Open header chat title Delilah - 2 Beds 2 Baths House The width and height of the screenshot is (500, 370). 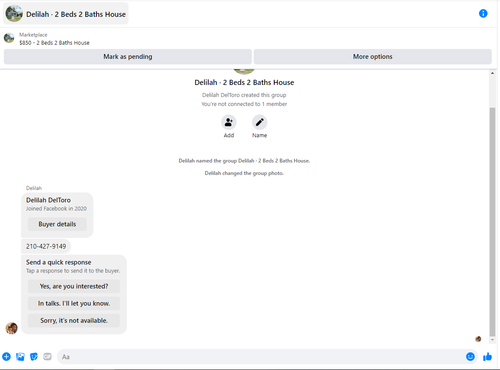click(x=76, y=14)
